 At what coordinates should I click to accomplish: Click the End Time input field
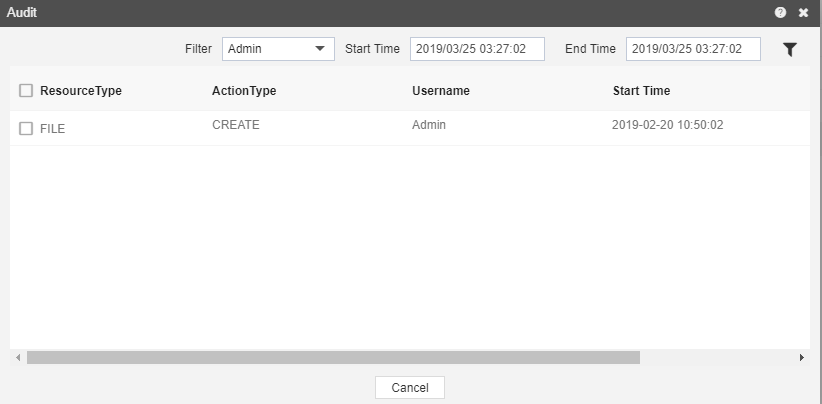(693, 49)
